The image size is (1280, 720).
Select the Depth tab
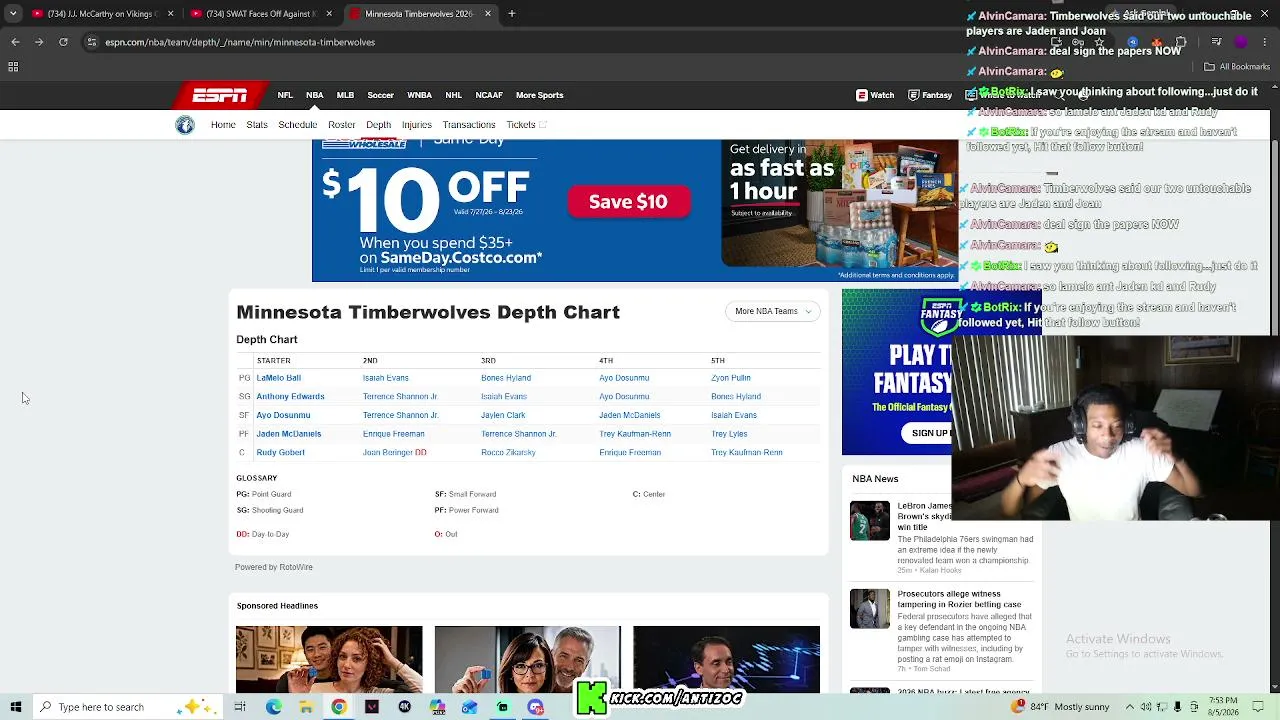(378, 125)
